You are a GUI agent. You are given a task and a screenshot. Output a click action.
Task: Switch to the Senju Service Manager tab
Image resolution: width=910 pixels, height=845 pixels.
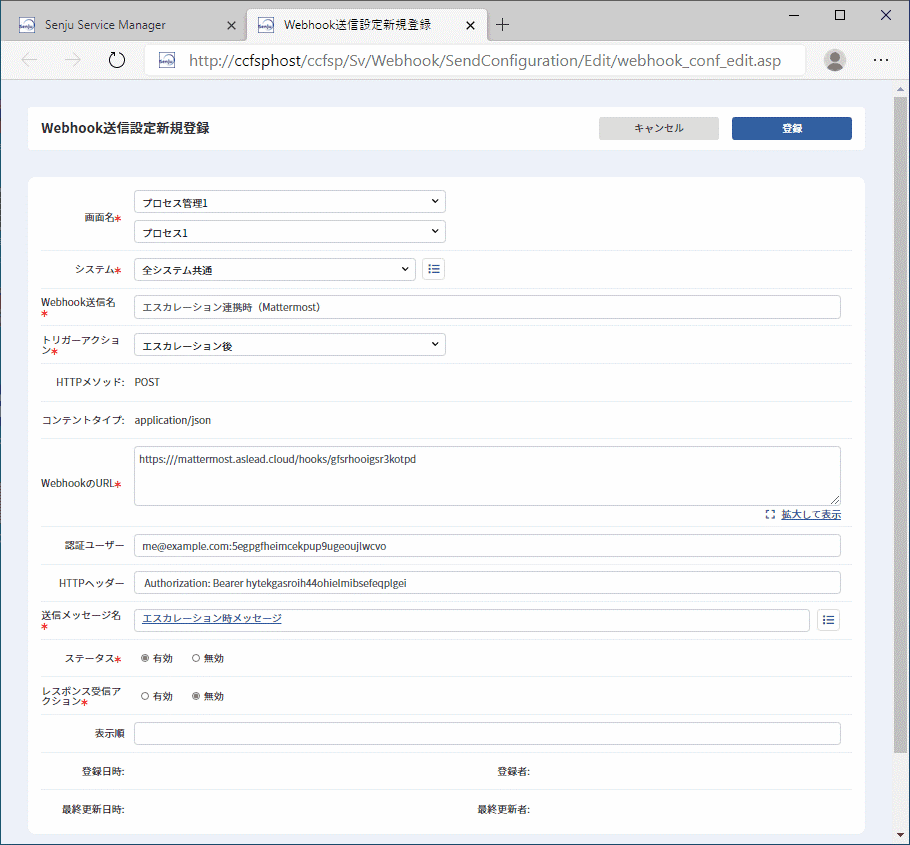pos(124,25)
